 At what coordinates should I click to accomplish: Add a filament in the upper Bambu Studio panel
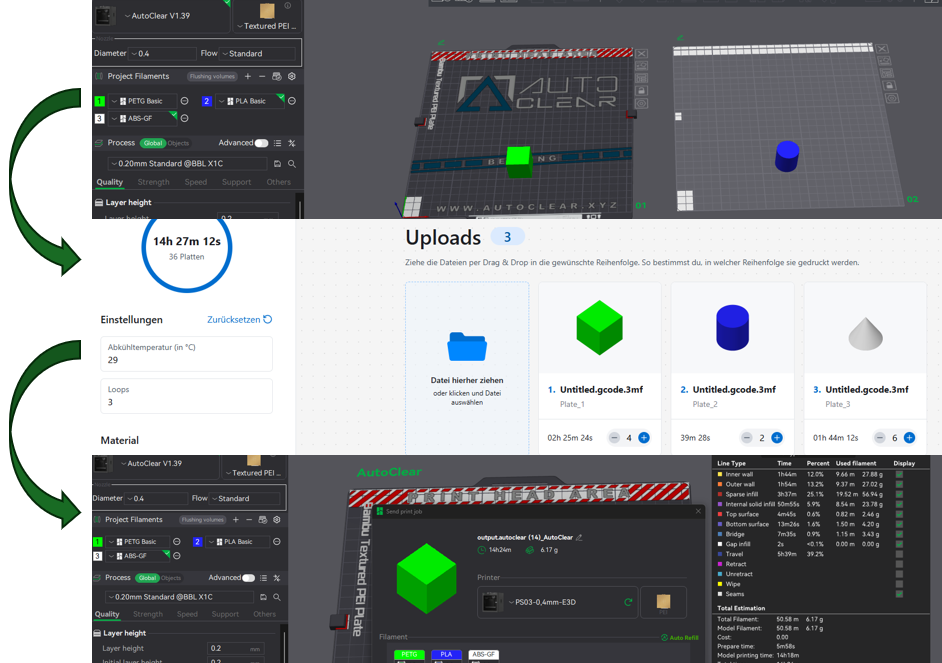click(248, 76)
